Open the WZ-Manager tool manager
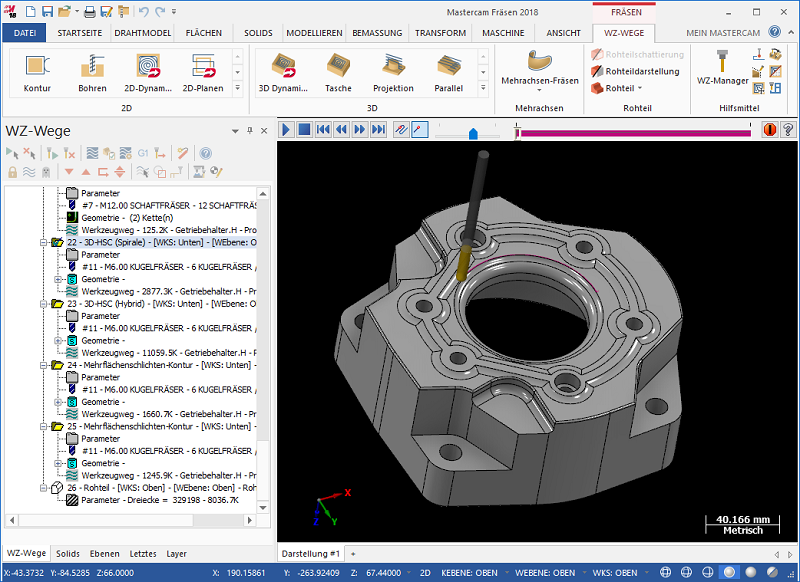 point(722,67)
